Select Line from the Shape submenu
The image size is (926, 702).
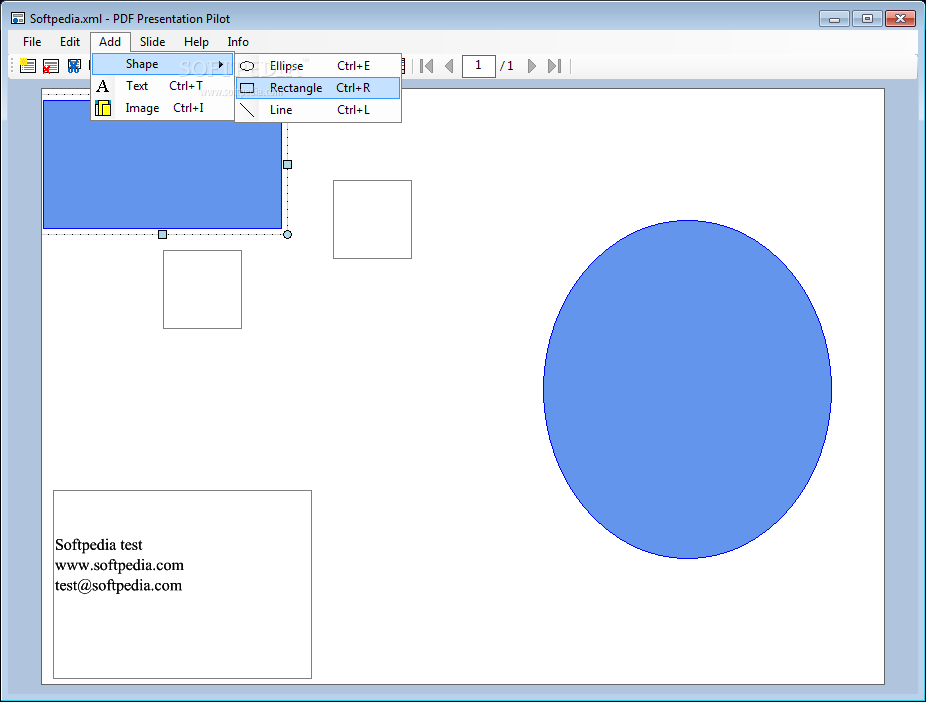318,110
